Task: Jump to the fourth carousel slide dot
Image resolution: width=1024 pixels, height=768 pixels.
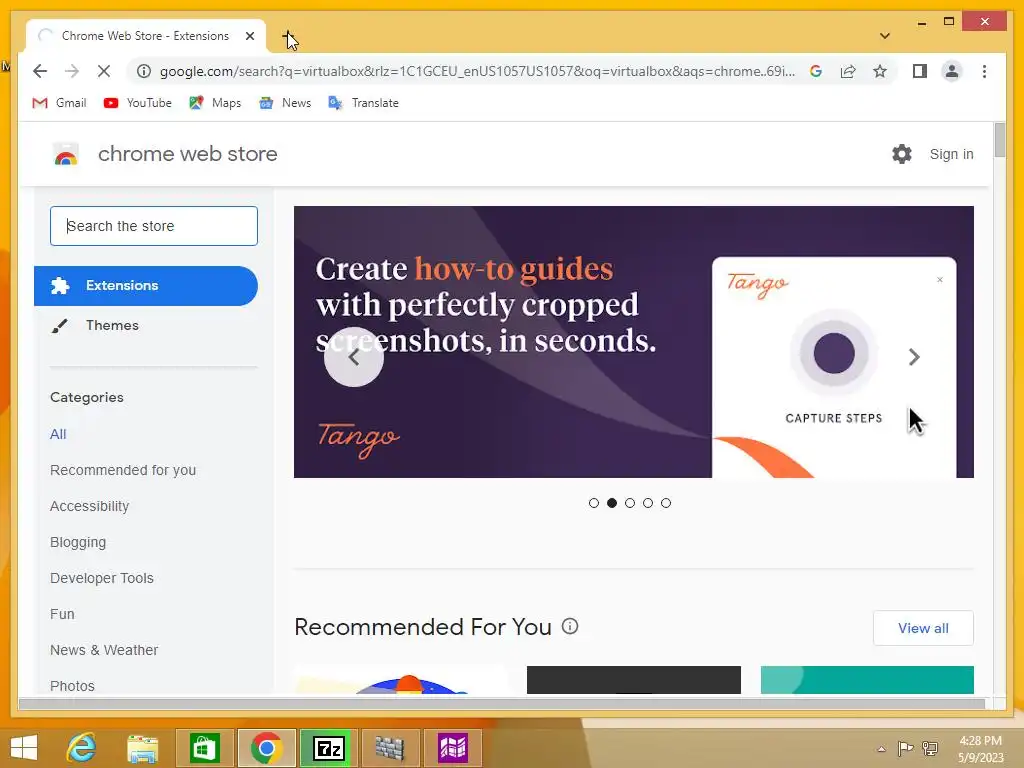Action: pos(648,503)
